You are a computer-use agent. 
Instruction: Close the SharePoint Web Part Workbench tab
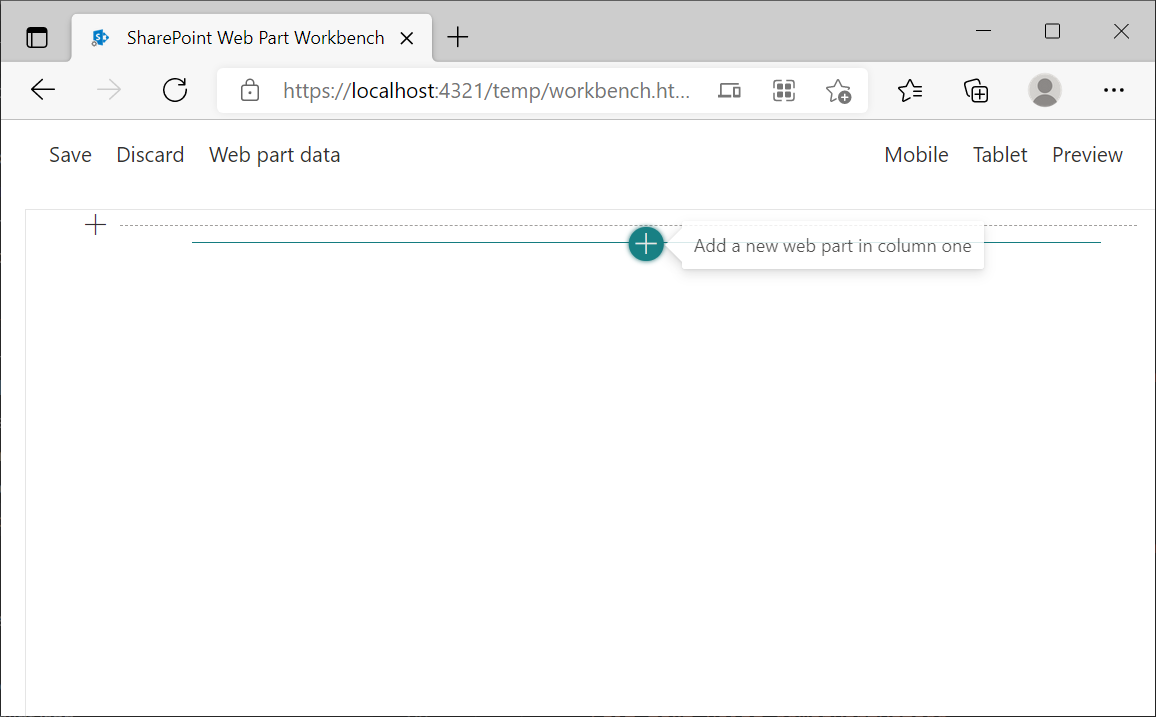(x=406, y=38)
